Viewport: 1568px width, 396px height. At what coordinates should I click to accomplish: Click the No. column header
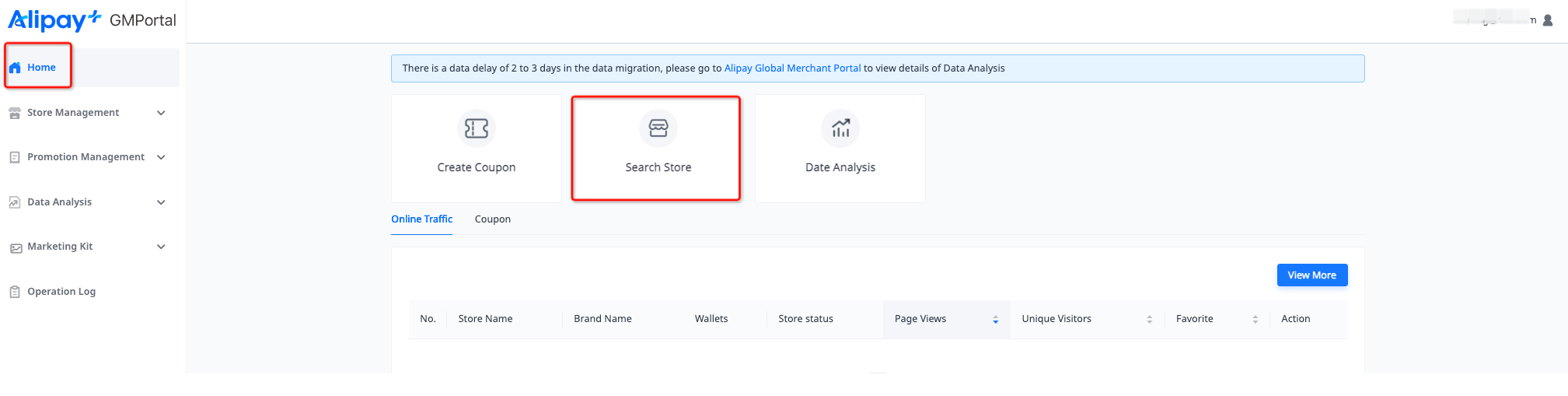[428, 319]
